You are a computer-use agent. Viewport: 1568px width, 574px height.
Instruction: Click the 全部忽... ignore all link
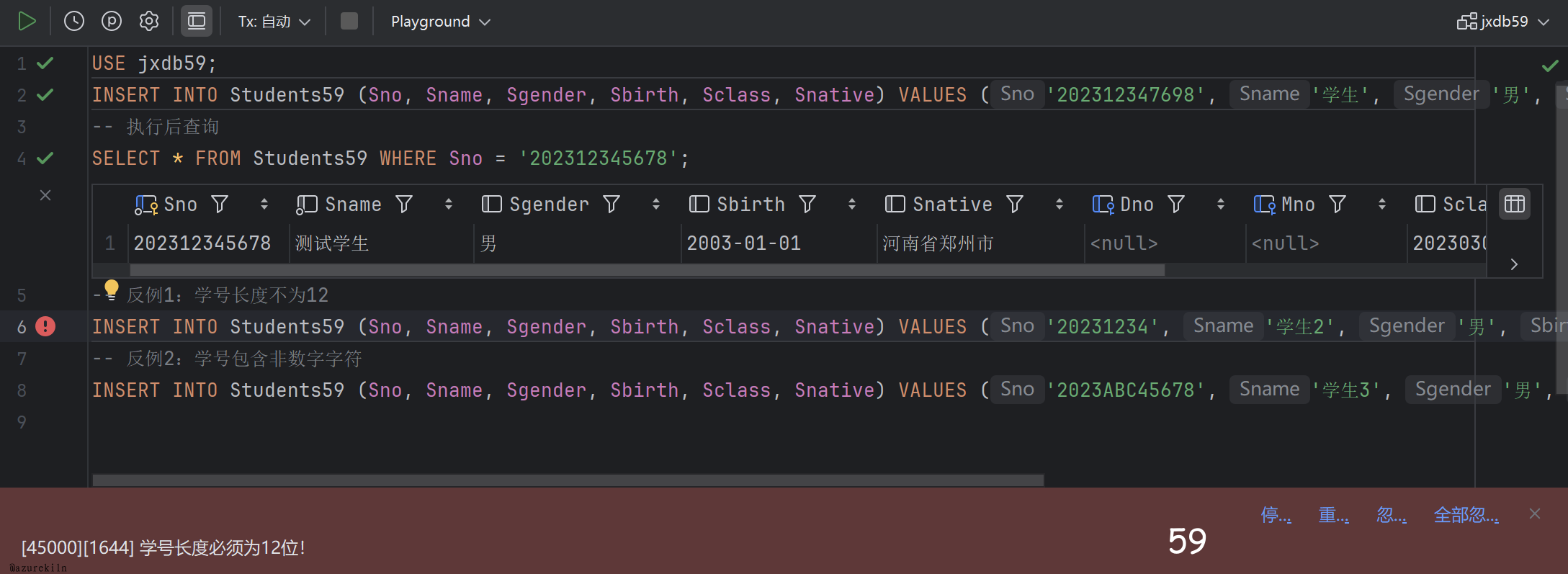pos(1466,515)
